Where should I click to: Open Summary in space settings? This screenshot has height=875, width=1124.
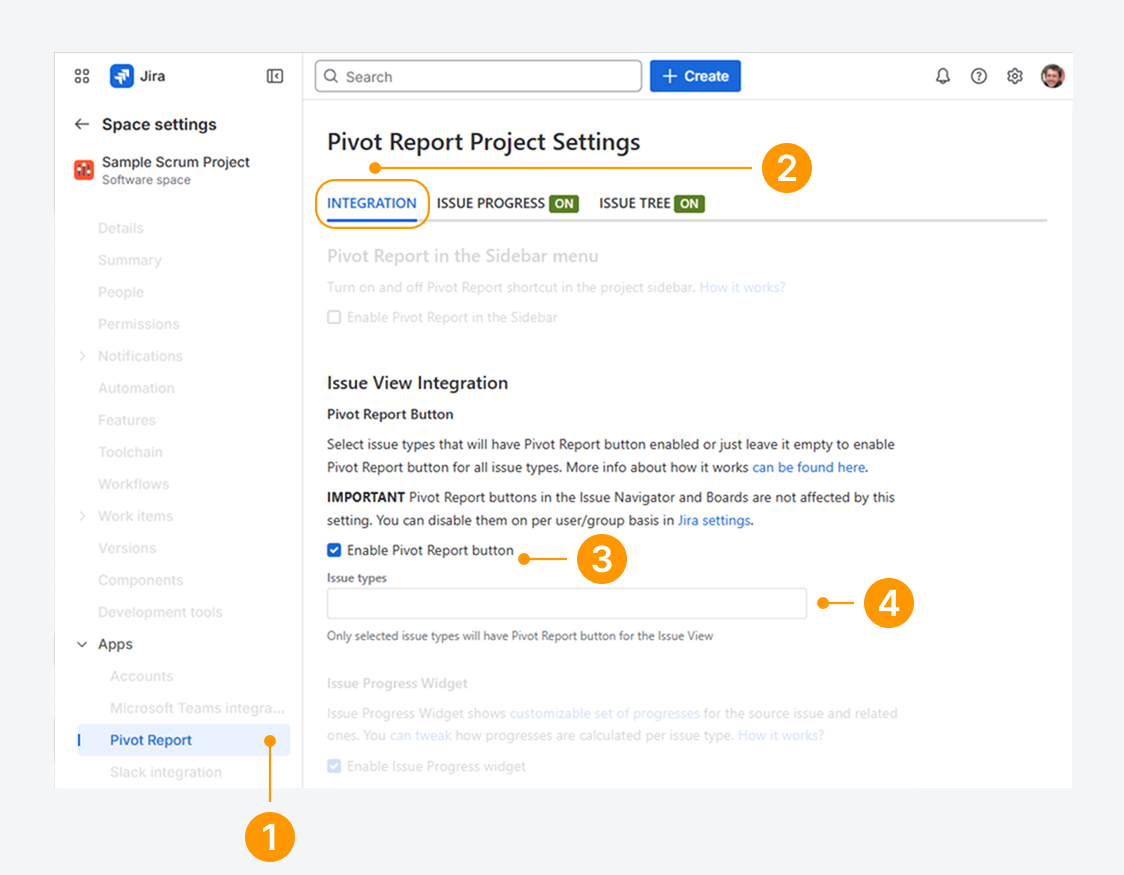(x=130, y=260)
